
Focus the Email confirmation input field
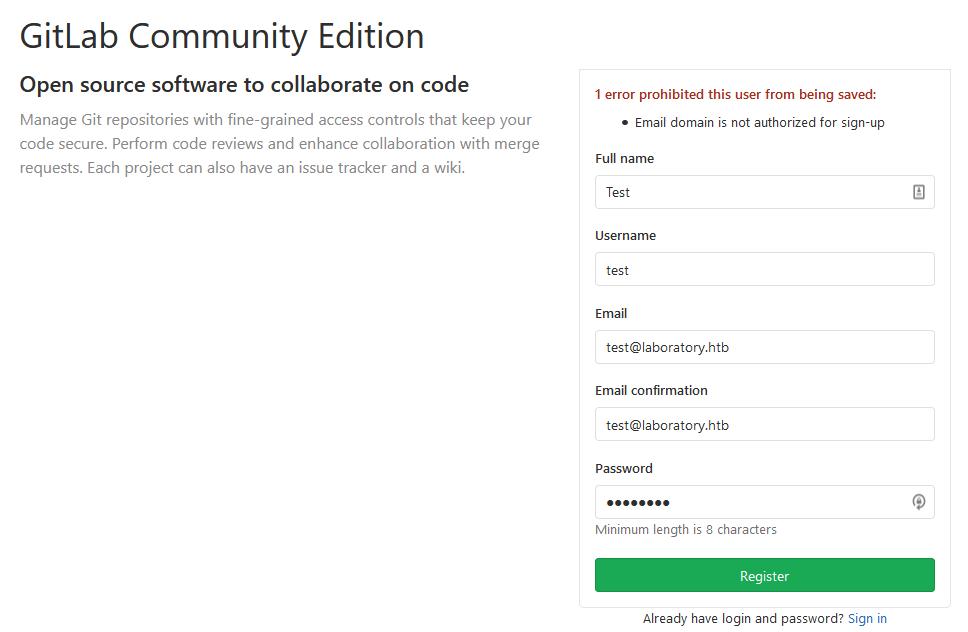pos(764,425)
